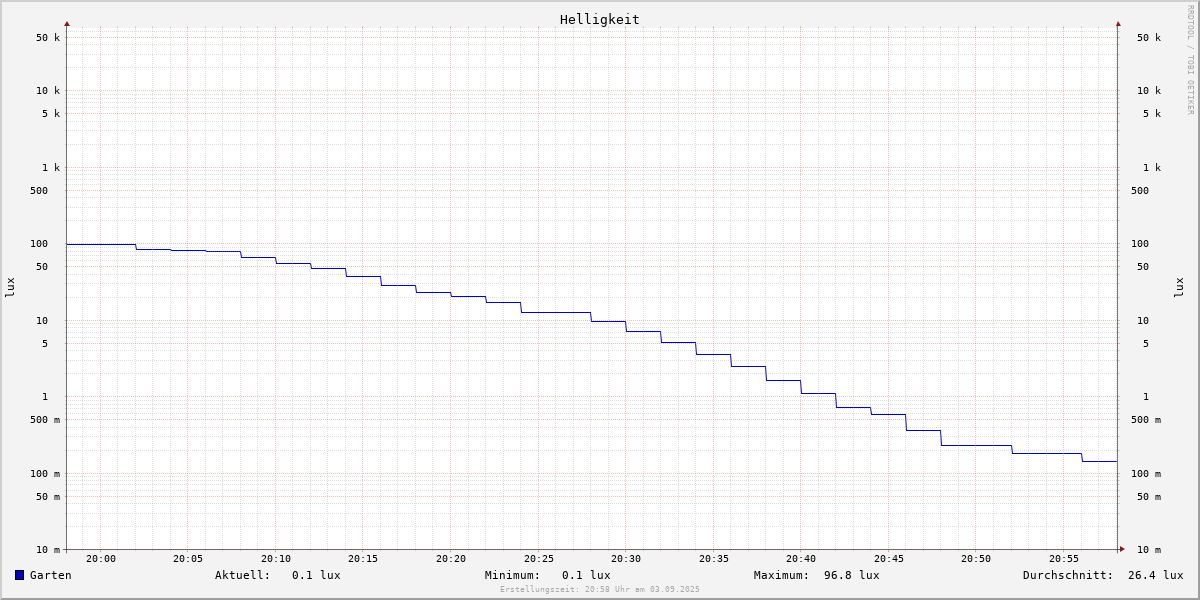Viewport: 1200px width, 600px height.
Task: Click the 20:30 time axis label
Action: pos(626,559)
